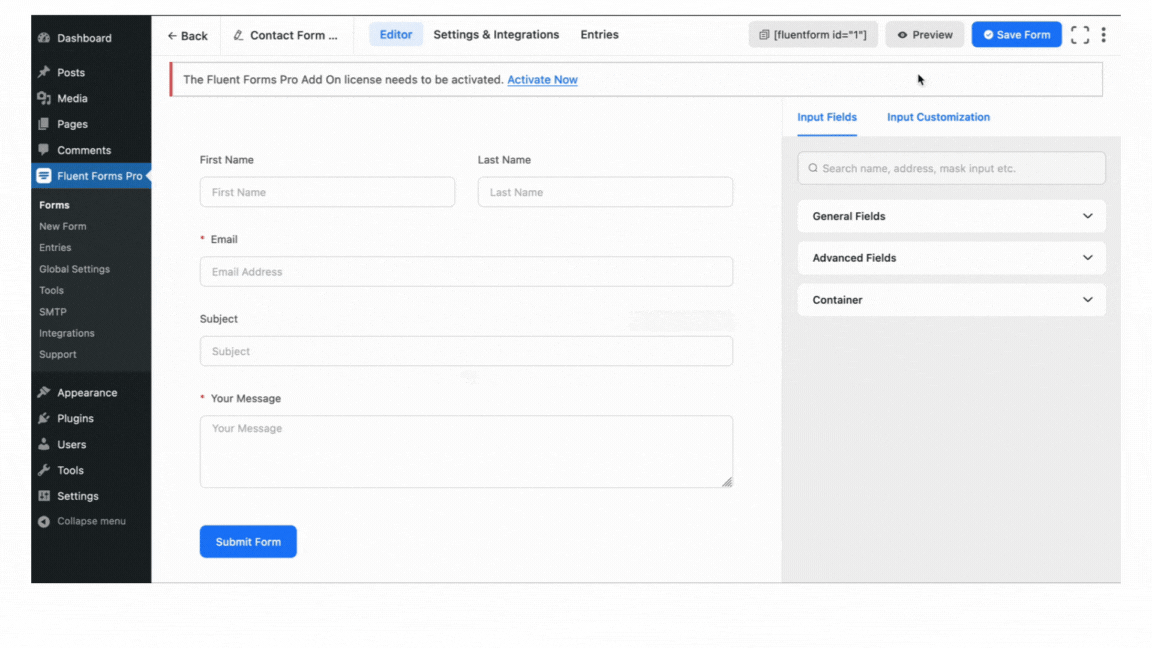The height and width of the screenshot is (648, 1152).
Task: Copy the fluentform shortcode
Action: coord(813,34)
